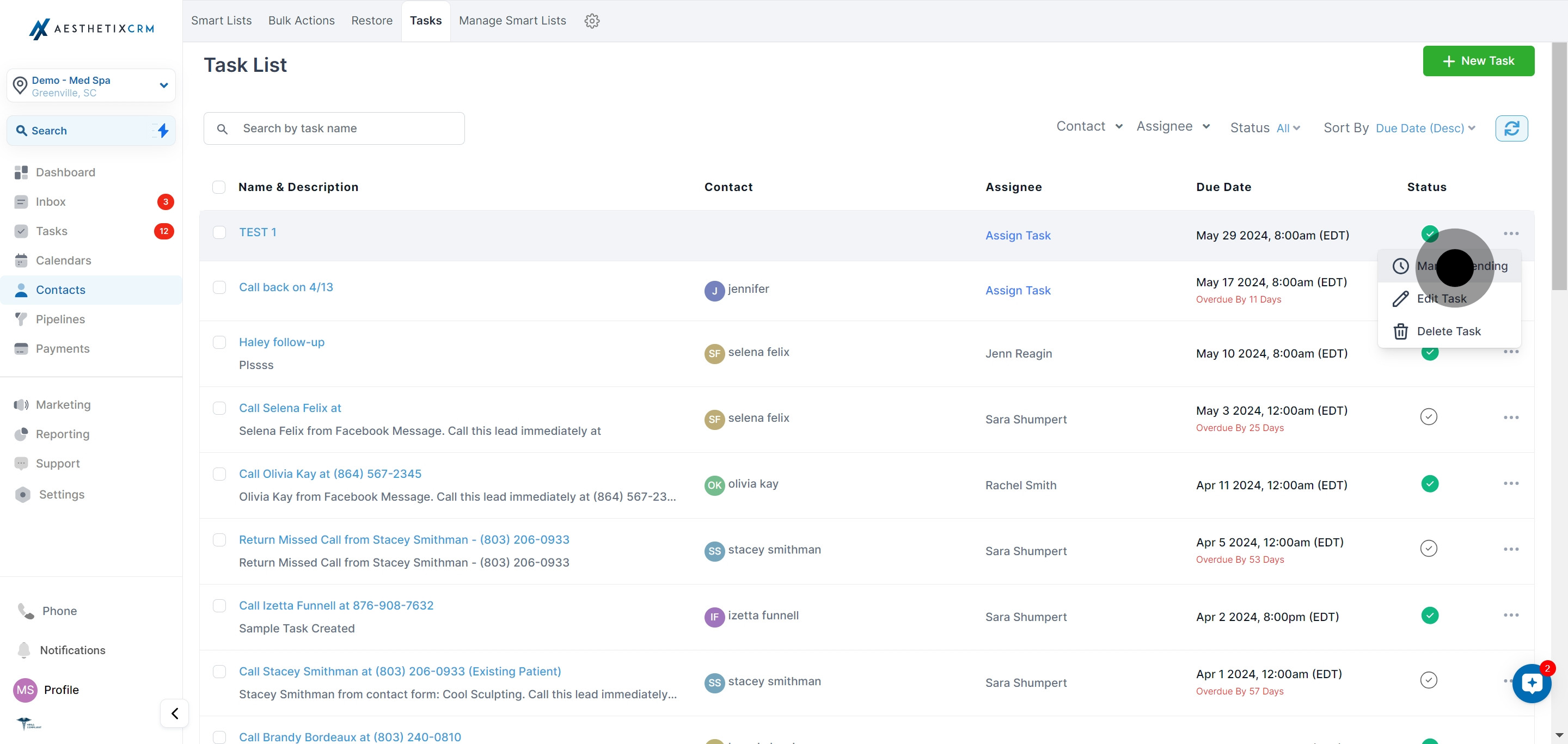Open the Phone dialer in sidebar
The width and height of the screenshot is (1568, 744).
59,611
